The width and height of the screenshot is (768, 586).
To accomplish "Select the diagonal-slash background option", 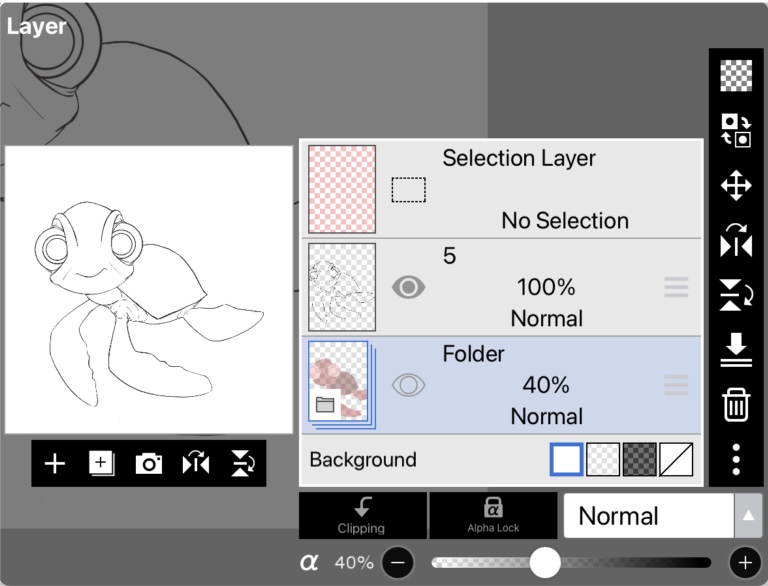I will (x=676, y=460).
